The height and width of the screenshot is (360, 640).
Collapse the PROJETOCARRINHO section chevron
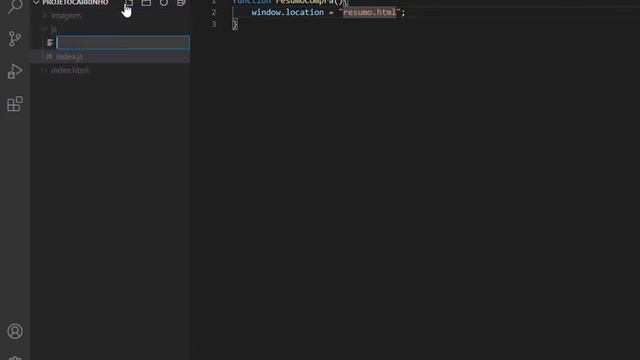[x=36, y=2]
